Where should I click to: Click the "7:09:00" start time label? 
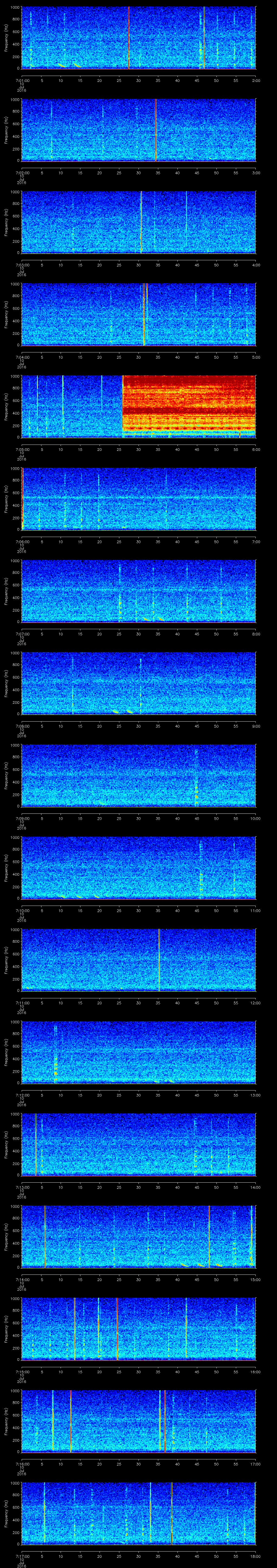(22, 818)
